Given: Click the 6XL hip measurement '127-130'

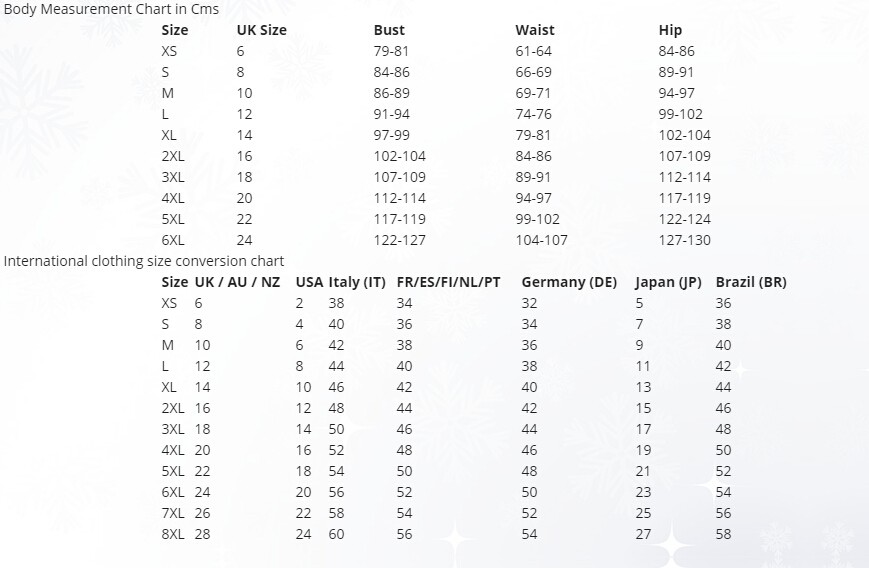Looking at the screenshot, I should pyautogui.click(x=684, y=240).
